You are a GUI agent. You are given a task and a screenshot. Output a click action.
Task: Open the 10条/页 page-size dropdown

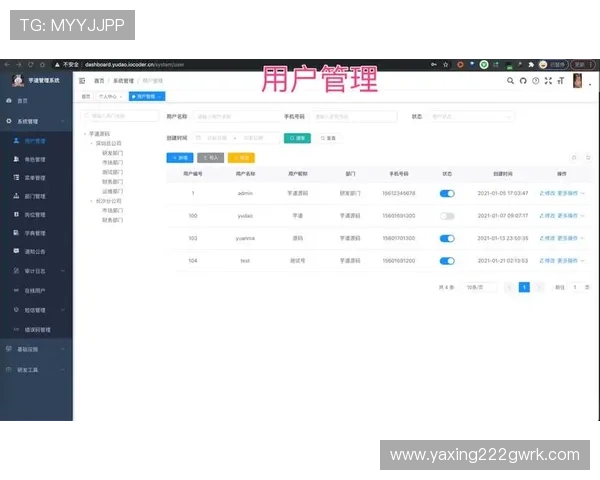tap(479, 287)
